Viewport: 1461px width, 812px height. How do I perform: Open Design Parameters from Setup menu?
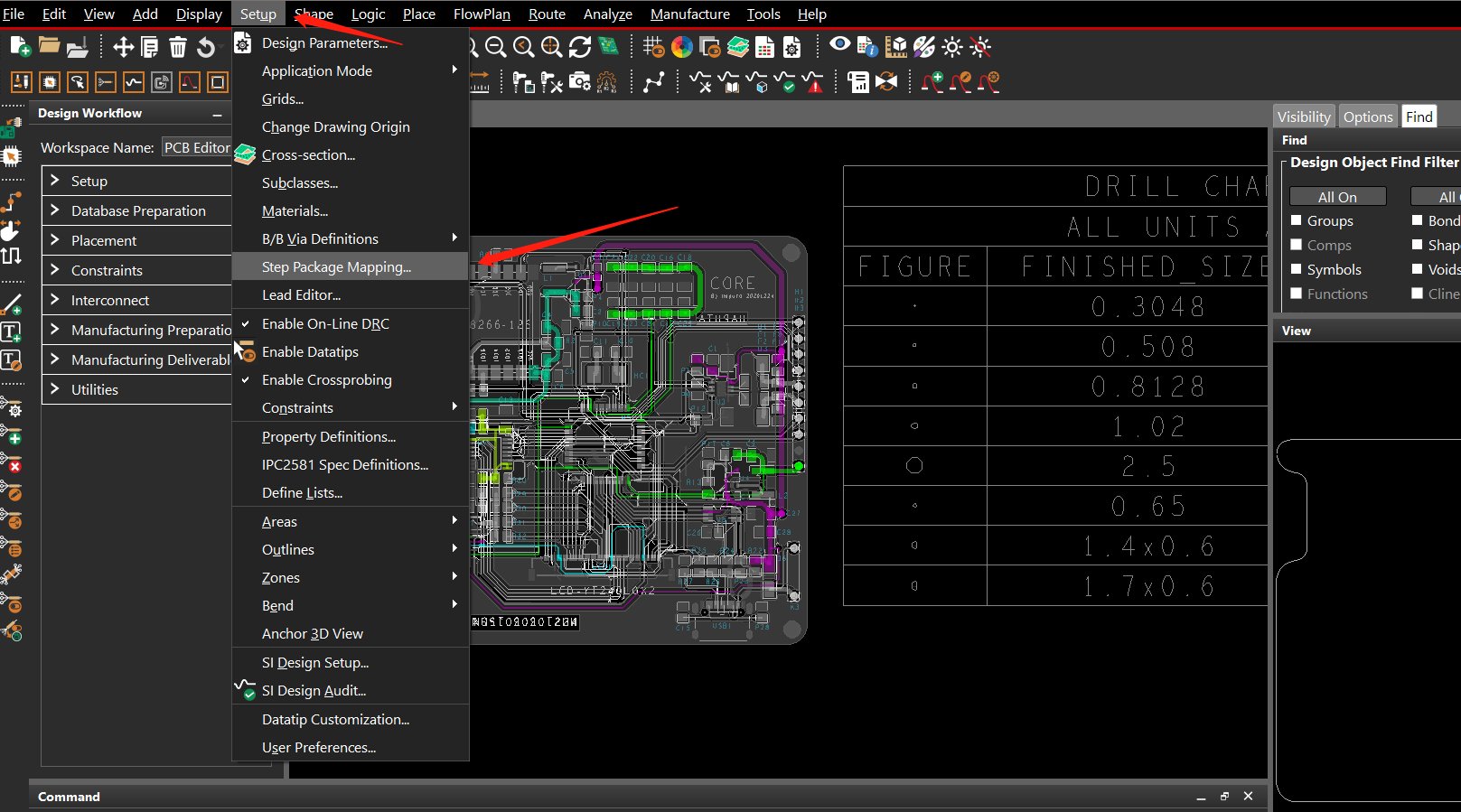coord(351,42)
